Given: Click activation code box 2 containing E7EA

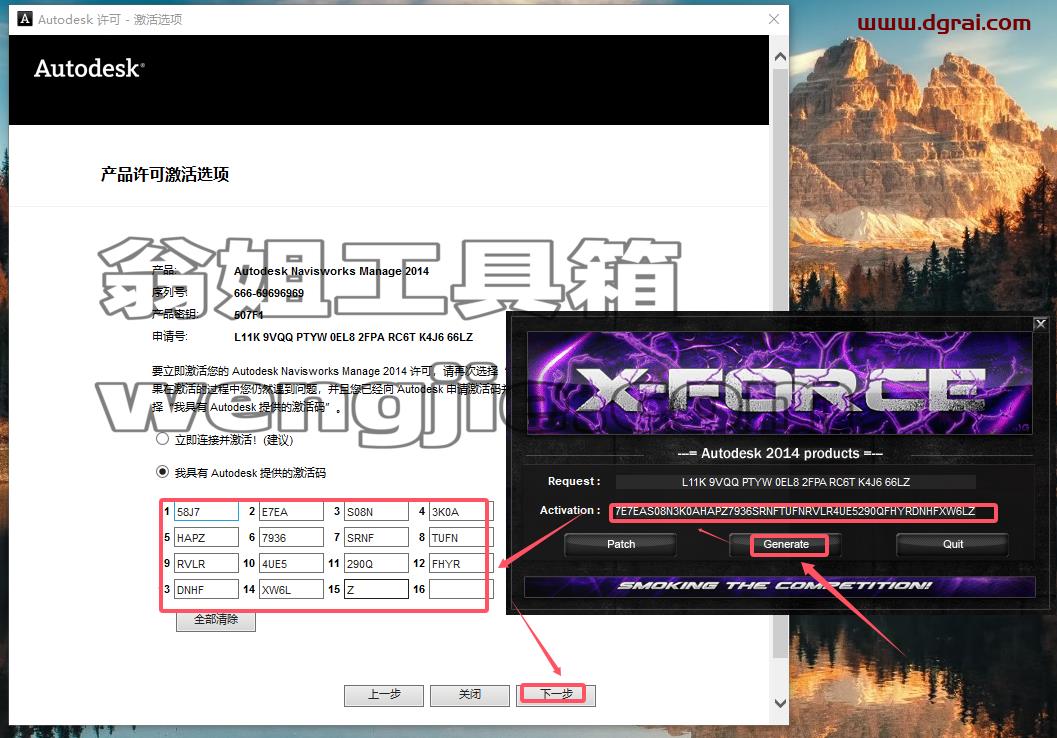Looking at the screenshot, I should coord(291,512).
